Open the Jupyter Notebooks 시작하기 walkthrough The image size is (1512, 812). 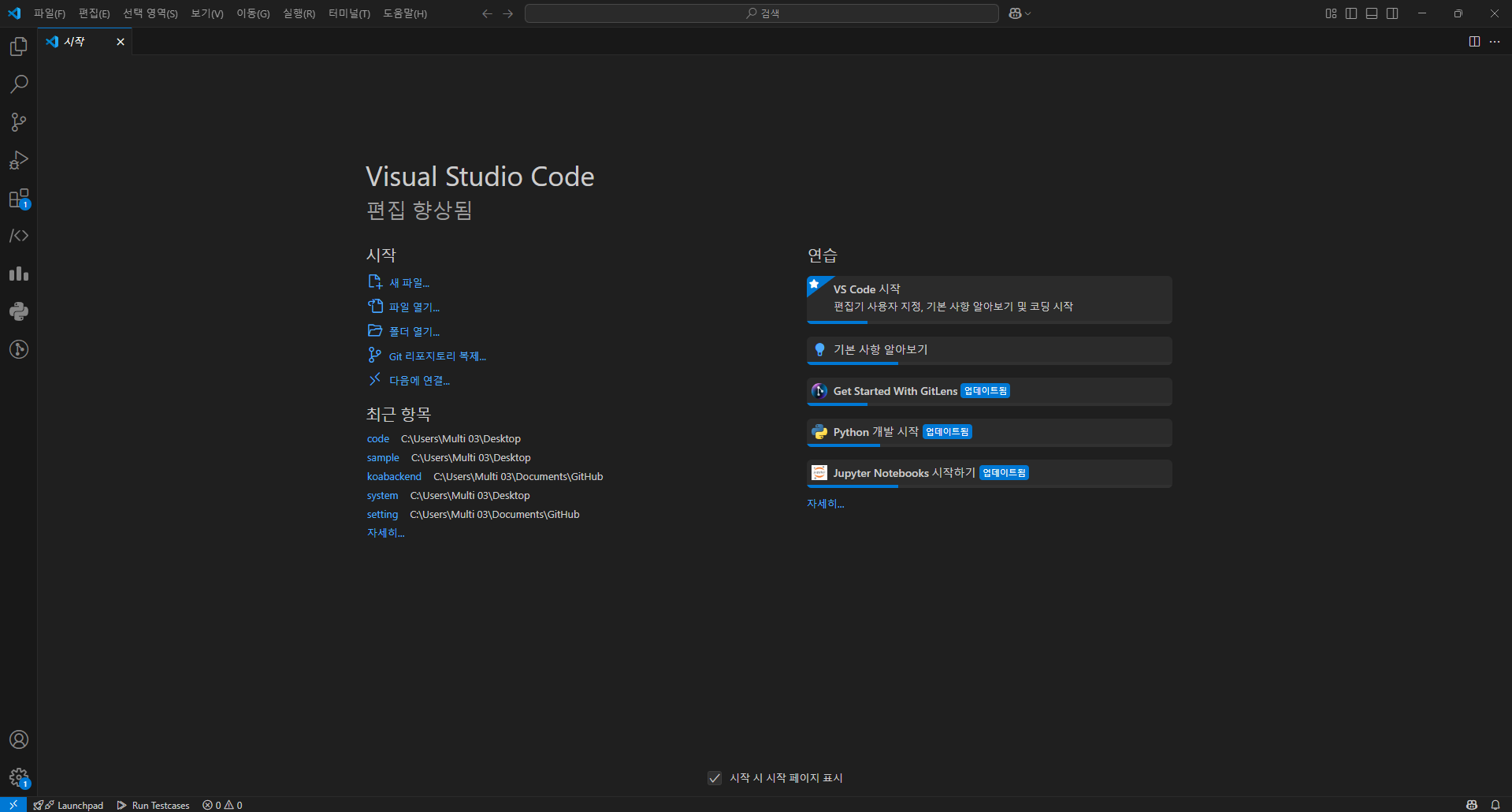[989, 473]
